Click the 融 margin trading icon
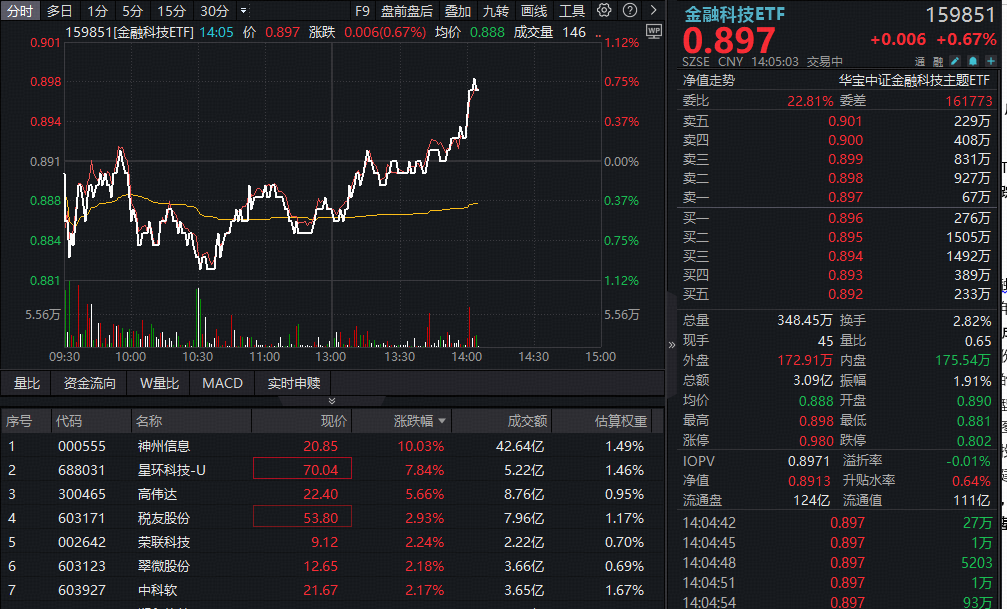Screen dimensions: 1007x609 coord(938,60)
